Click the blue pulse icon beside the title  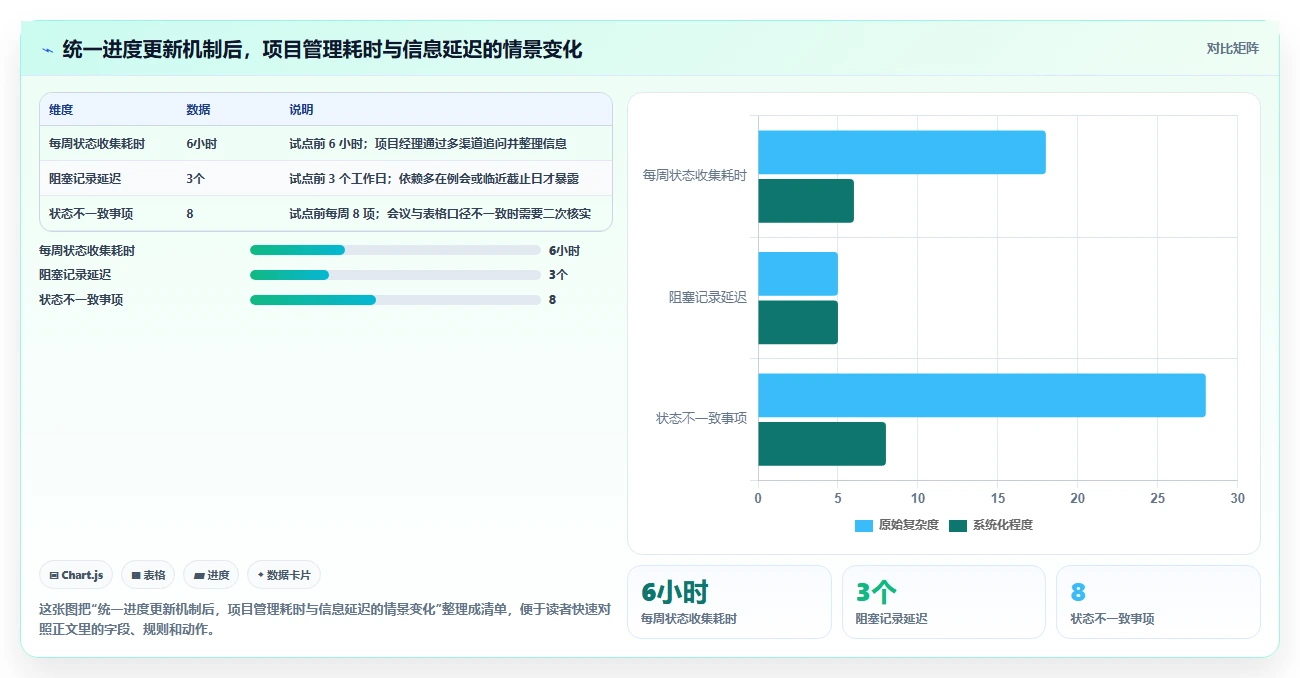click(47, 50)
